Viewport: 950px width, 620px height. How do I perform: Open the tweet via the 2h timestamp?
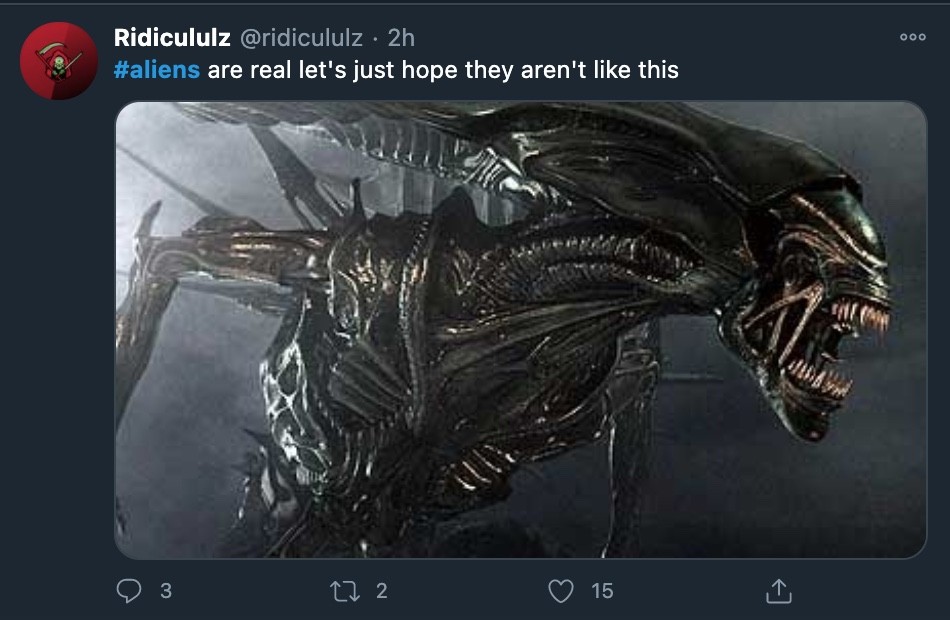pyautogui.click(x=401, y=38)
